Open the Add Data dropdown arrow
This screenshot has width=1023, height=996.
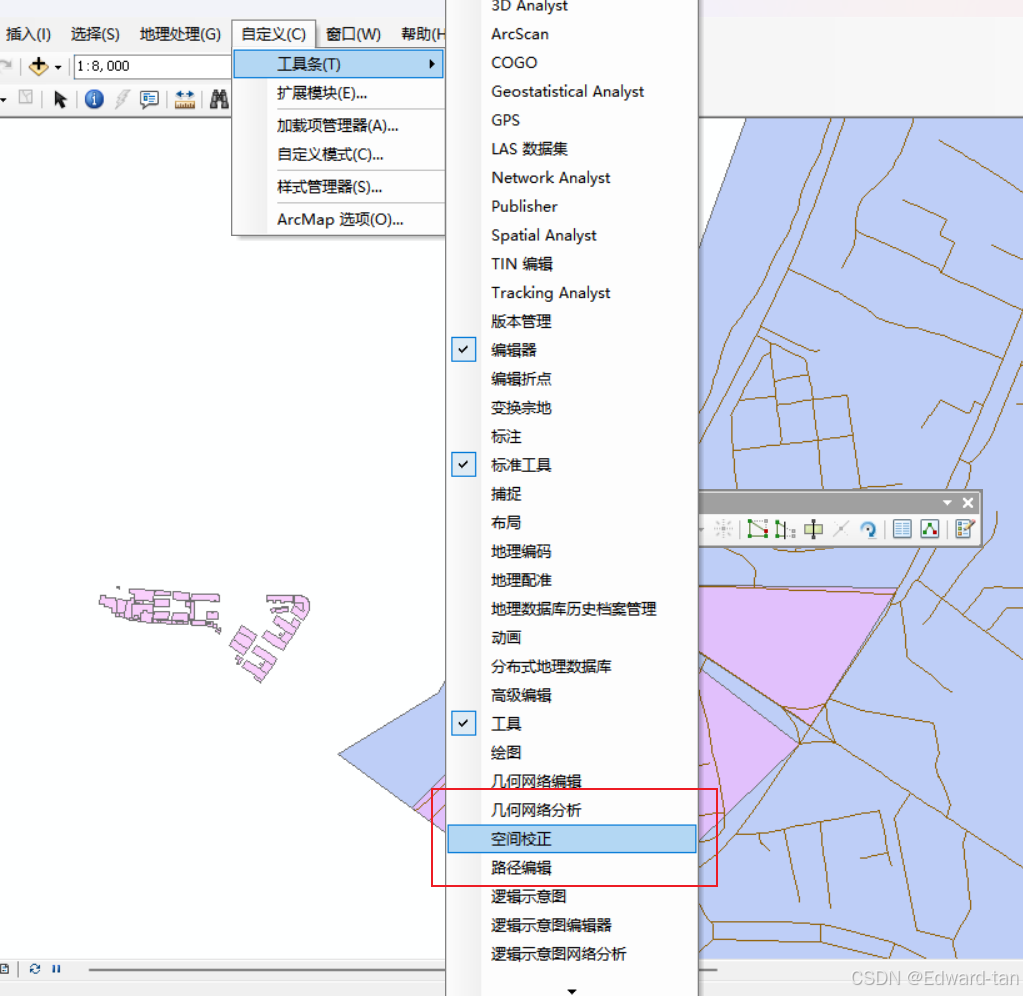coord(56,66)
